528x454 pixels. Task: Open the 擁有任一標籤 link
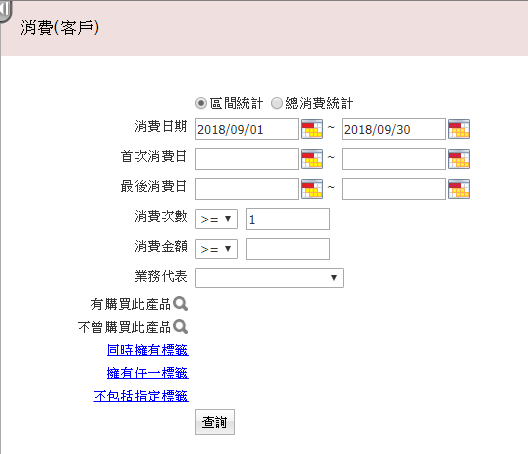click(x=147, y=373)
